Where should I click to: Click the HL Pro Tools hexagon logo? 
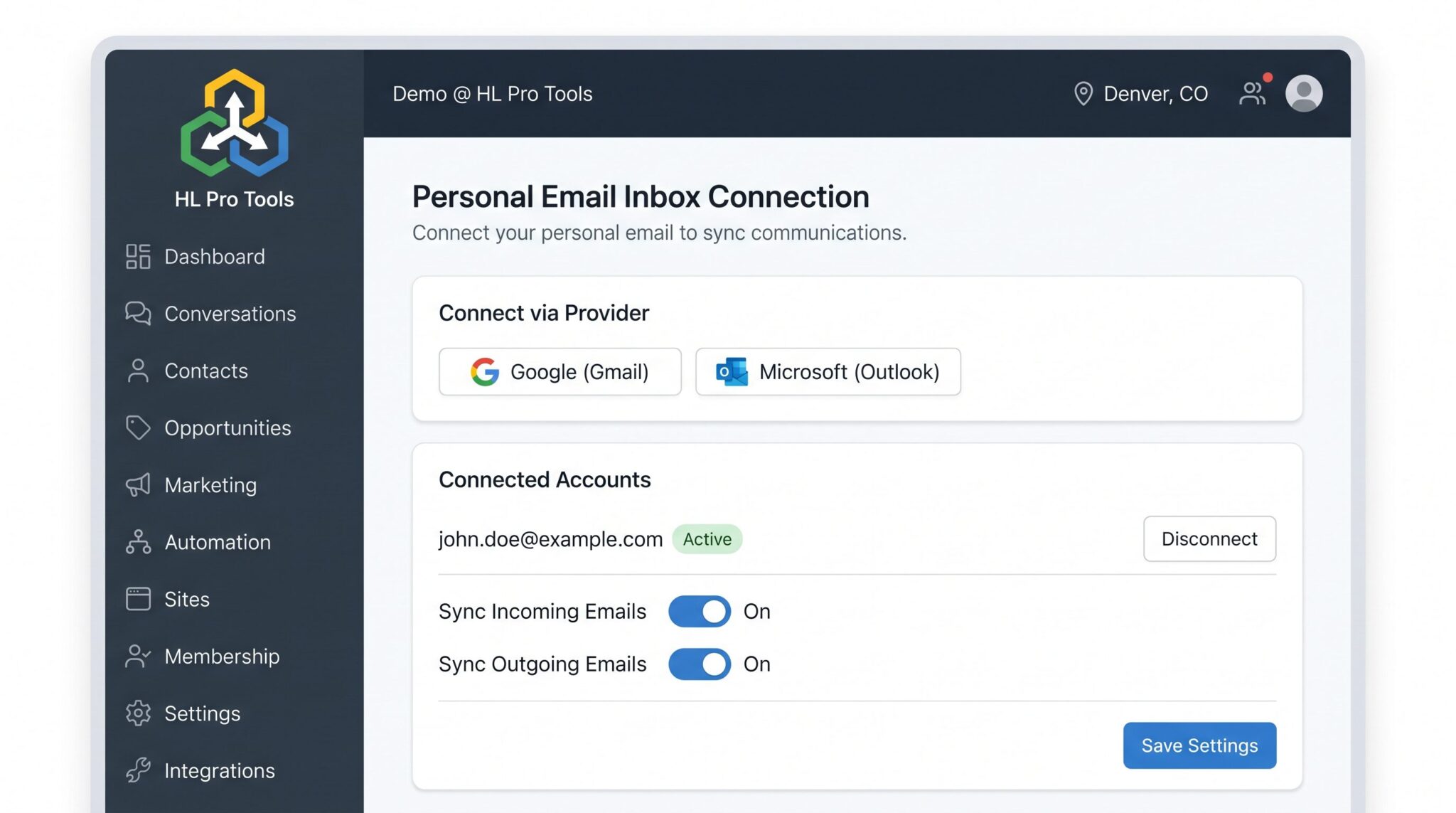pyautogui.click(x=235, y=122)
